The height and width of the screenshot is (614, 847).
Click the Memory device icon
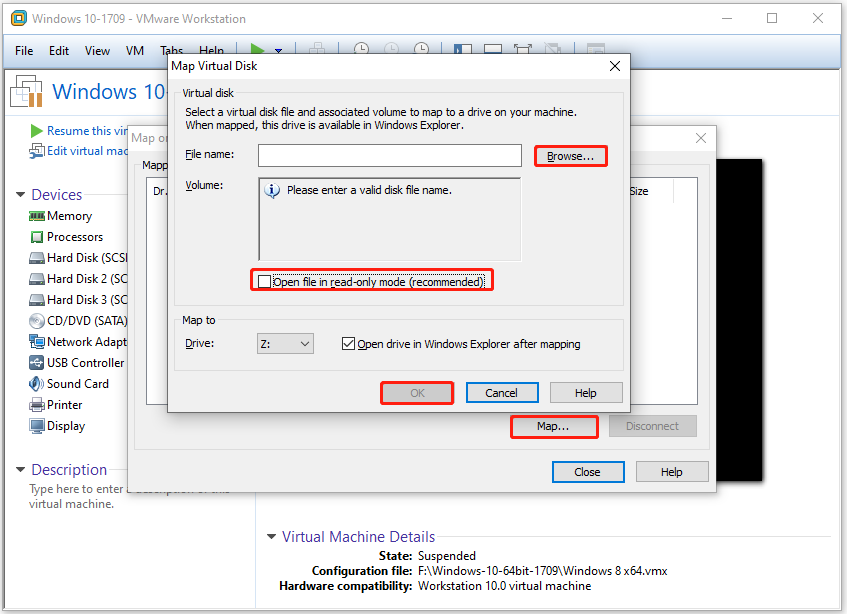tap(37, 216)
